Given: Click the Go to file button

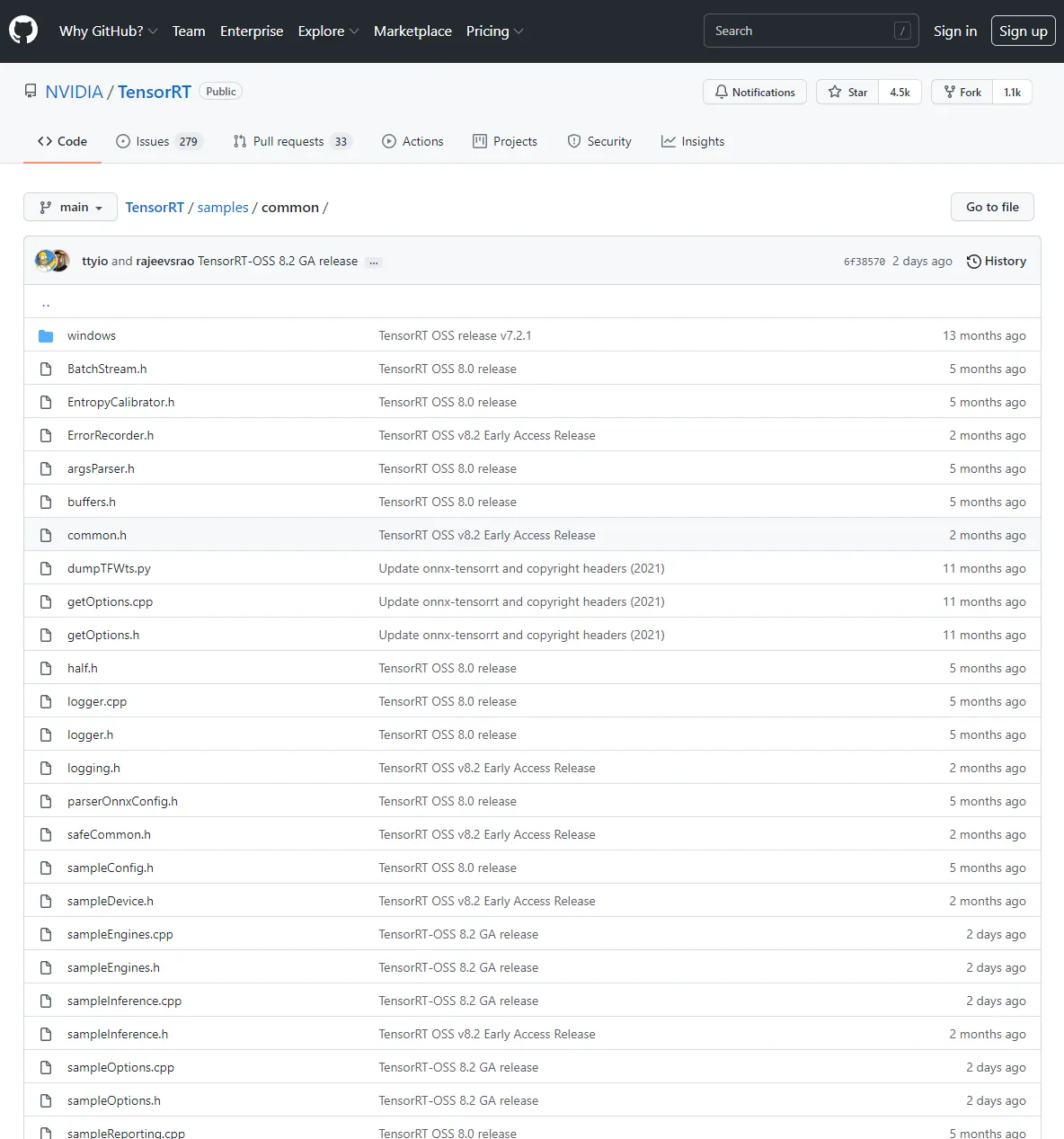Looking at the screenshot, I should (992, 207).
